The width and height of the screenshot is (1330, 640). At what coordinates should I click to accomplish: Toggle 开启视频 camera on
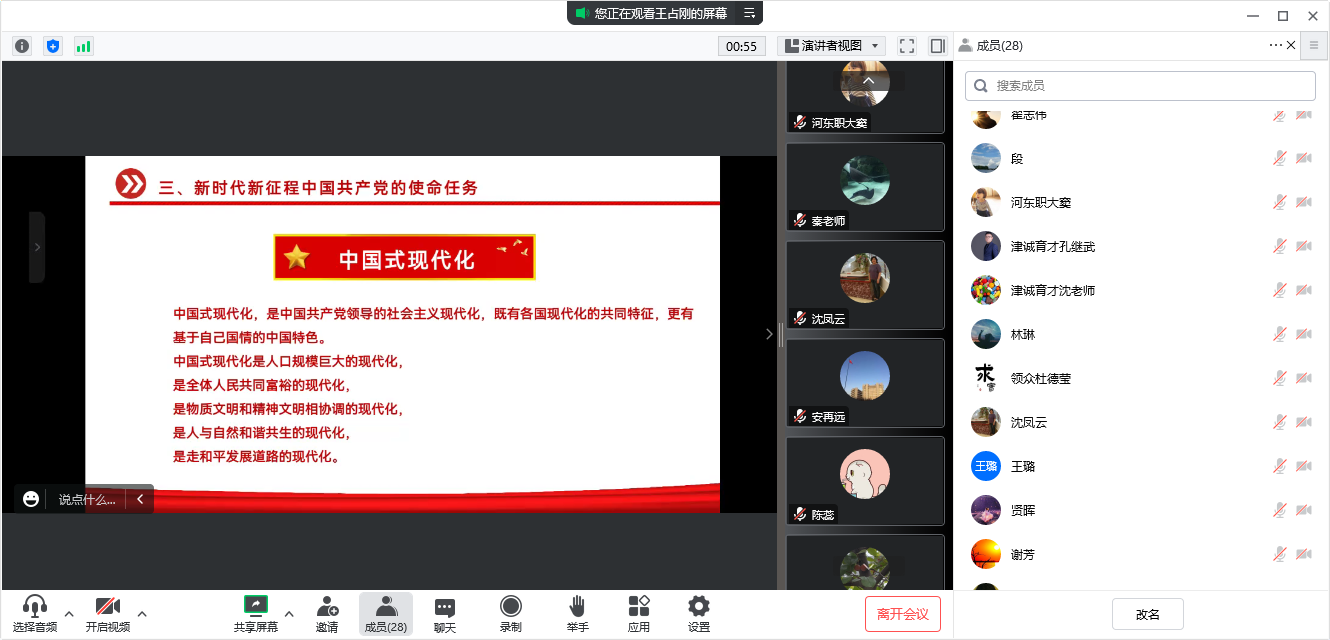(107, 613)
